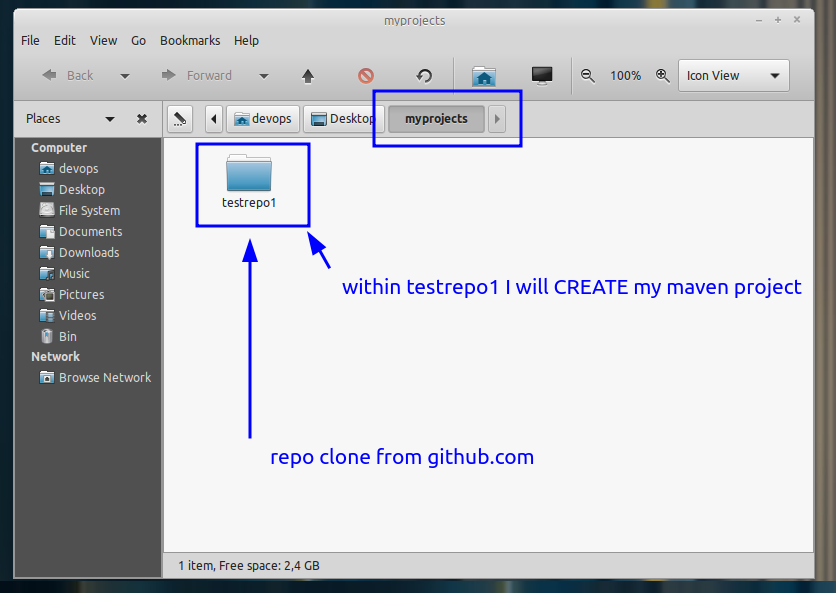
Task: Select the testrepo1 folder
Action: [249, 181]
